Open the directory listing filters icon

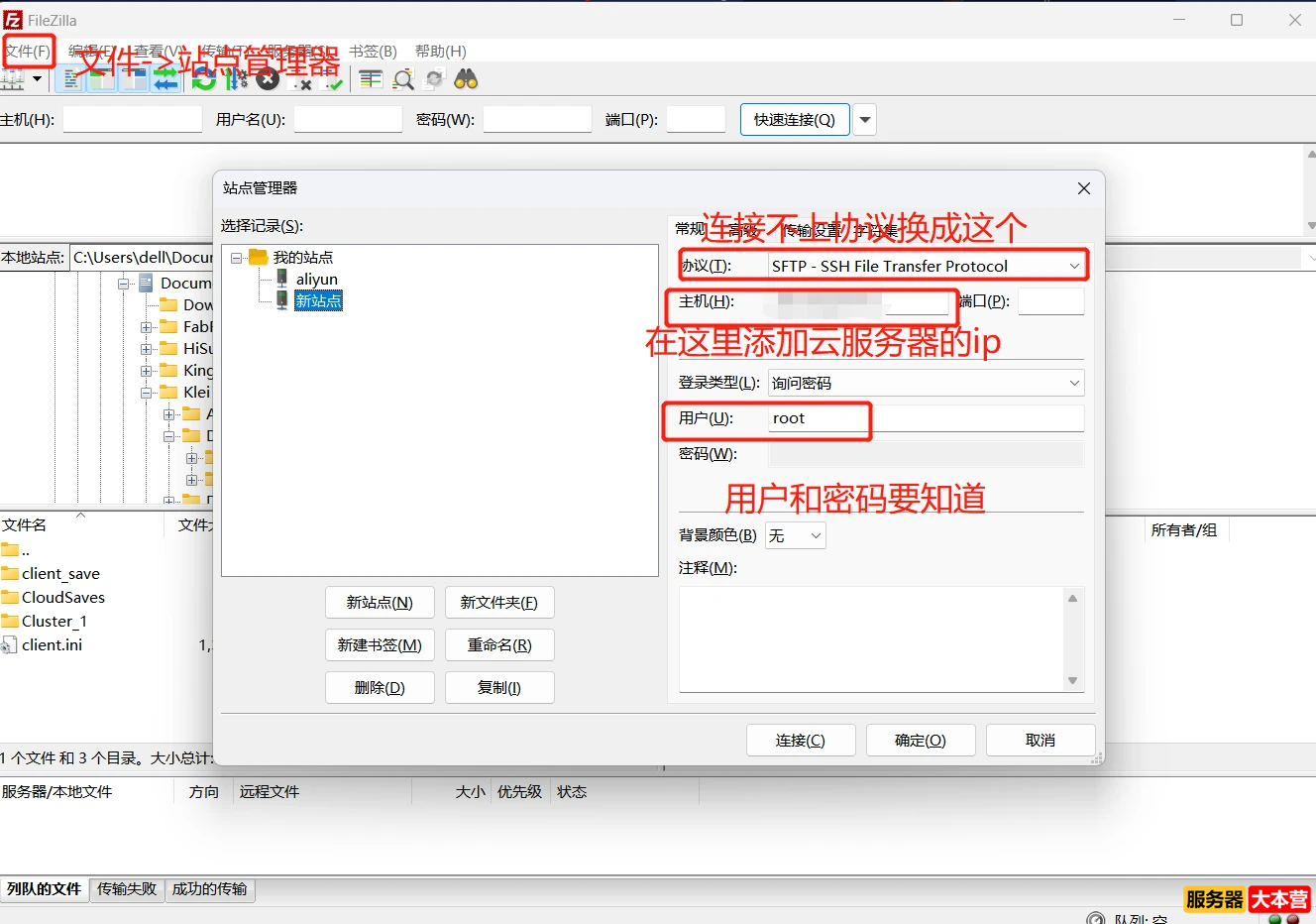point(371,79)
